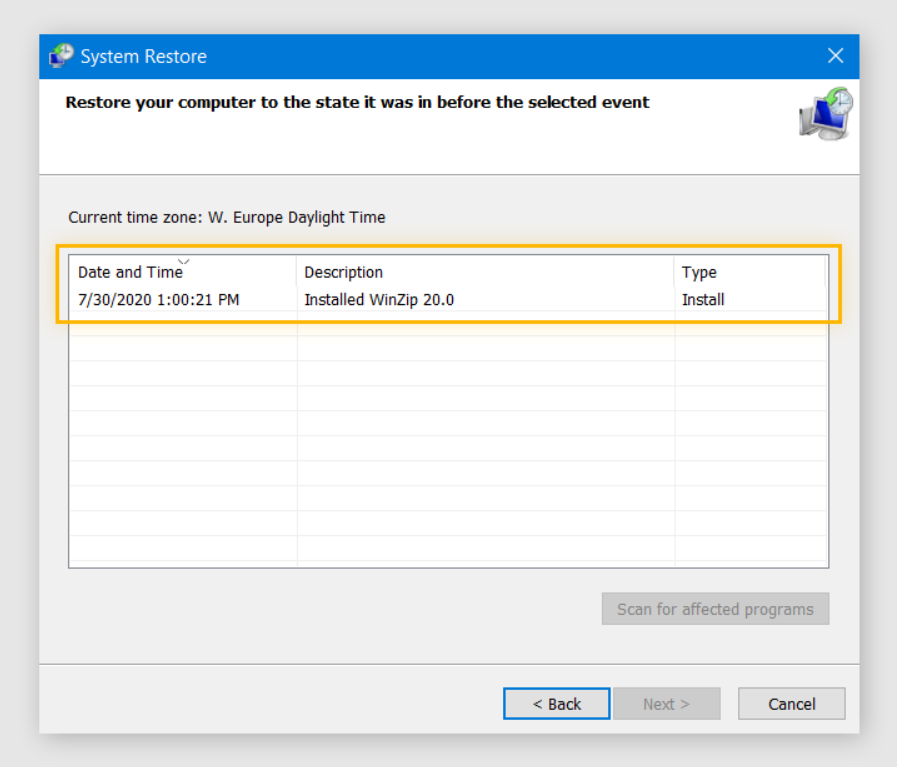Sort by the Type column header
Screen dimensions: 897x767
(699, 272)
